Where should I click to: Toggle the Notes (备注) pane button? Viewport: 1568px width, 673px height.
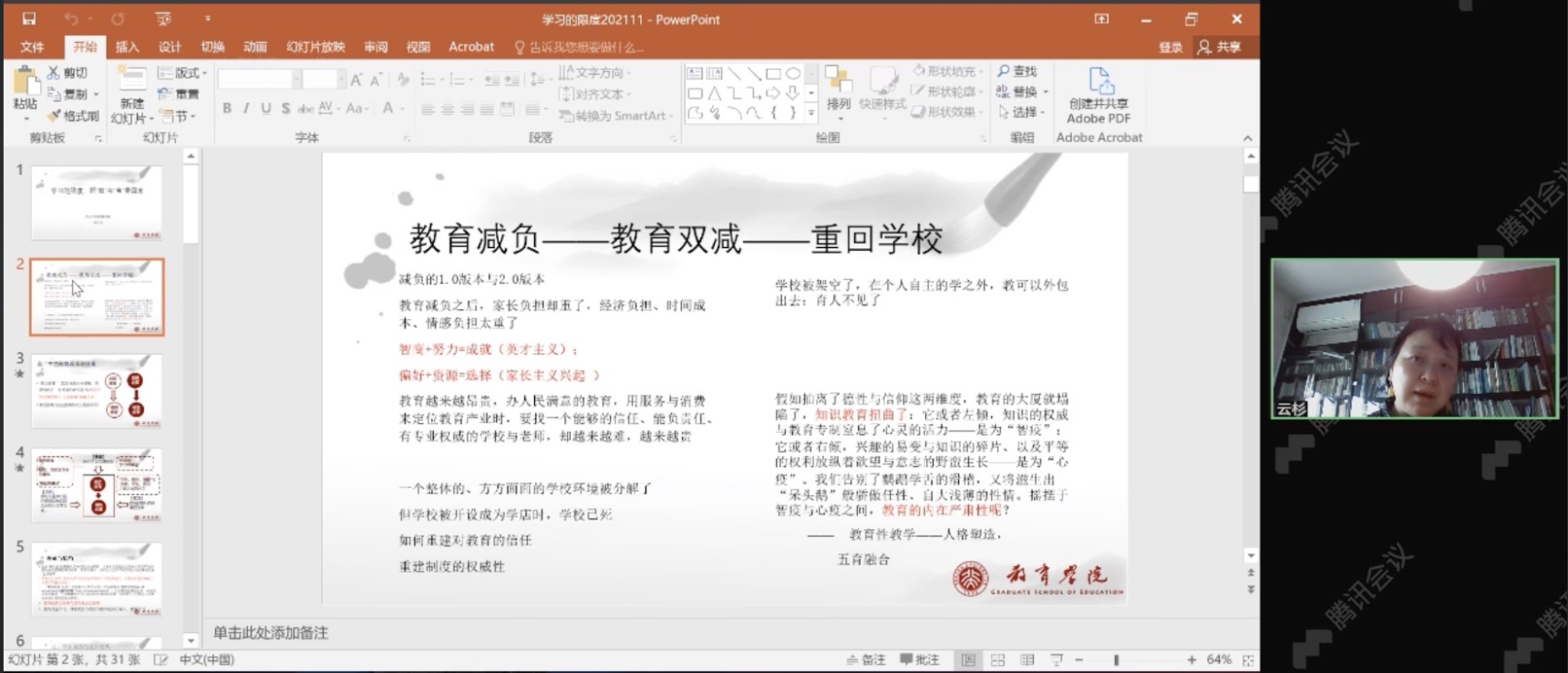click(x=866, y=659)
